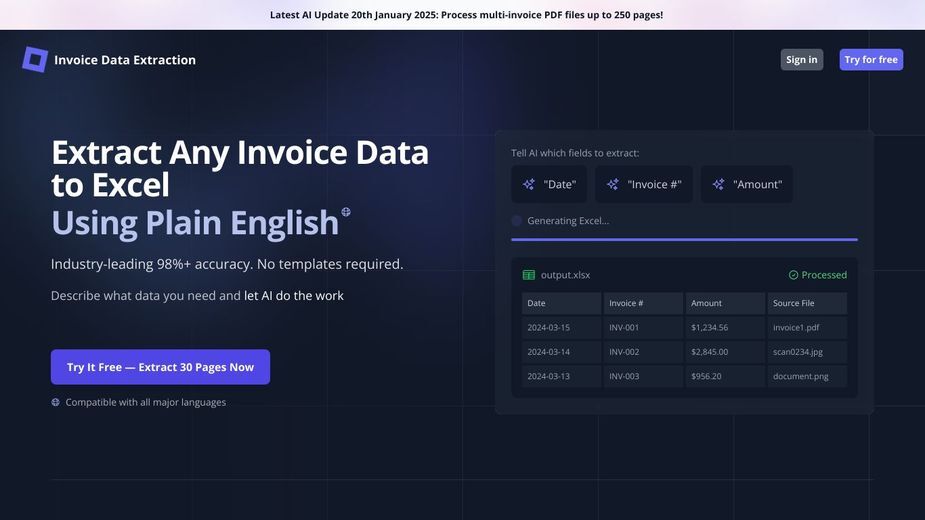Click Try It Free — Extract 30 Pages Now
The width and height of the screenshot is (925, 520).
pos(160,367)
